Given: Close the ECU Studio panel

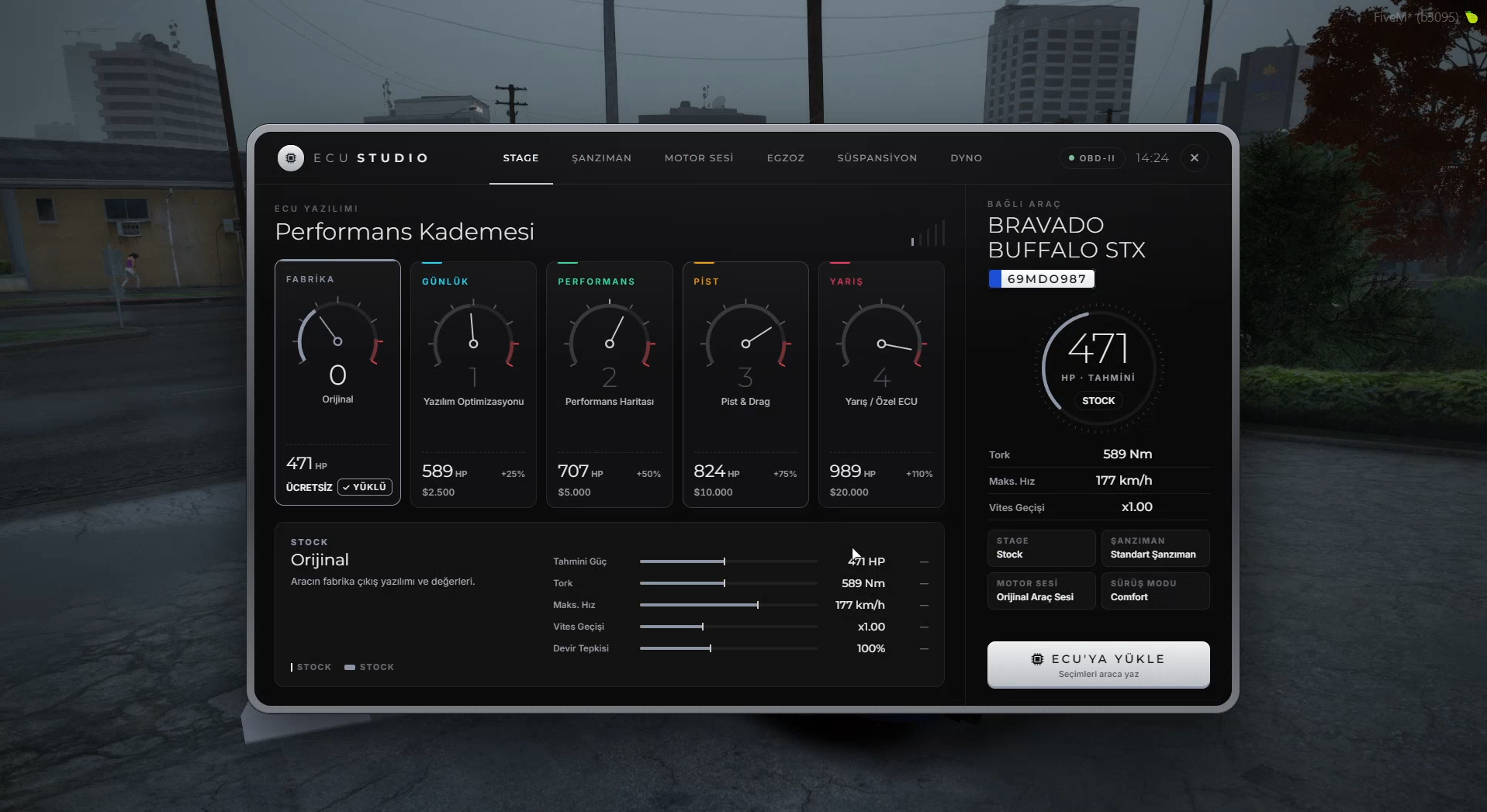Looking at the screenshot, I should point(1195,158).
